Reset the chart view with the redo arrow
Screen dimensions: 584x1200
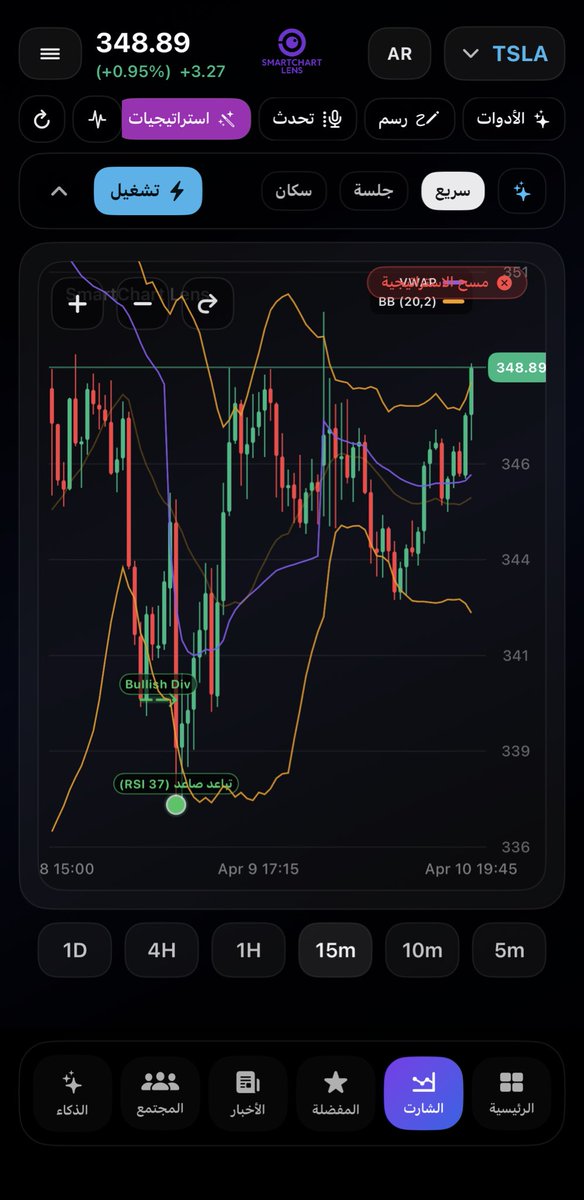pyautogui.click(x=207, y=303)
